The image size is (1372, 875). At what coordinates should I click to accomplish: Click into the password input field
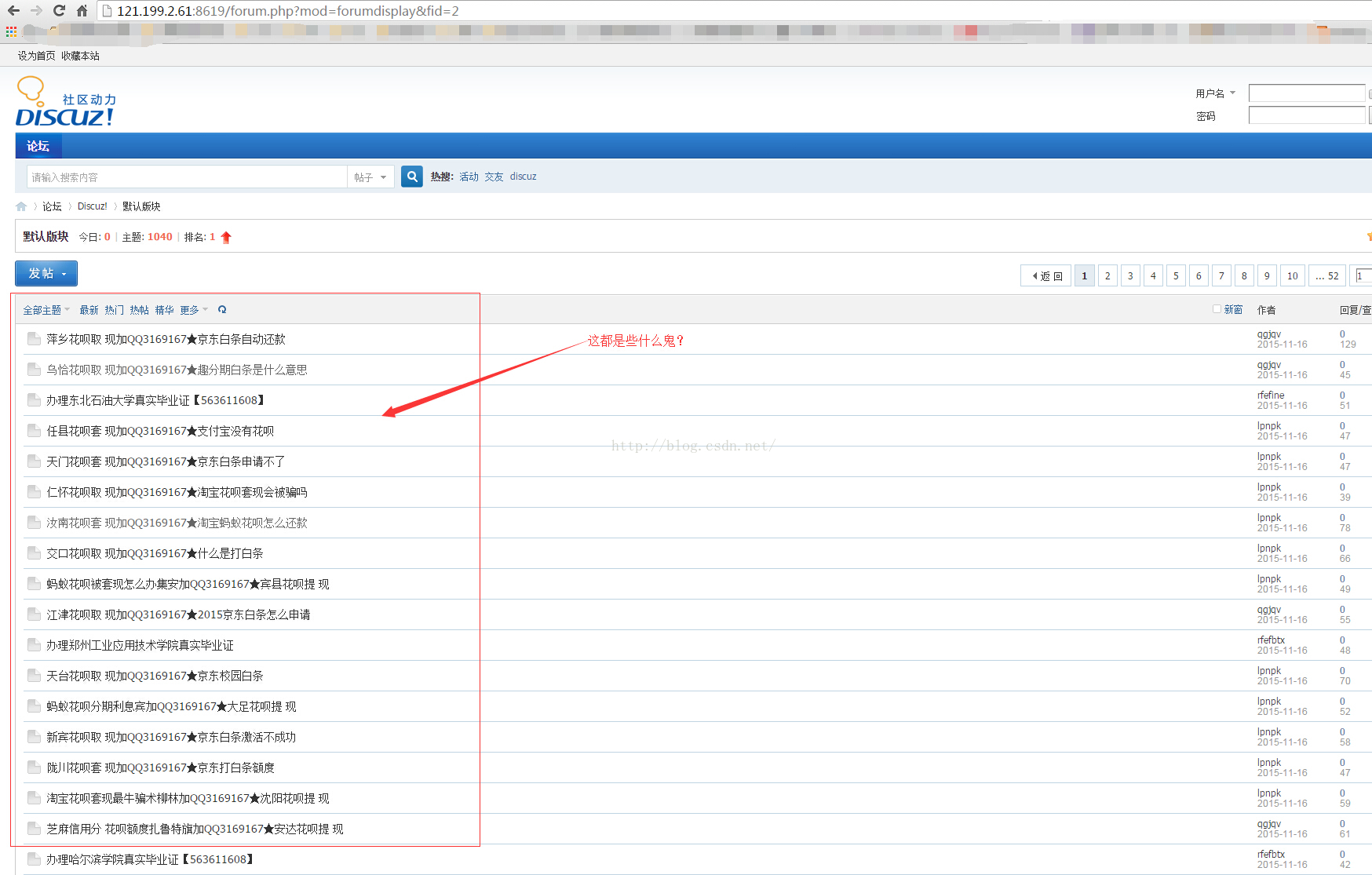(x=1307, y=115)
